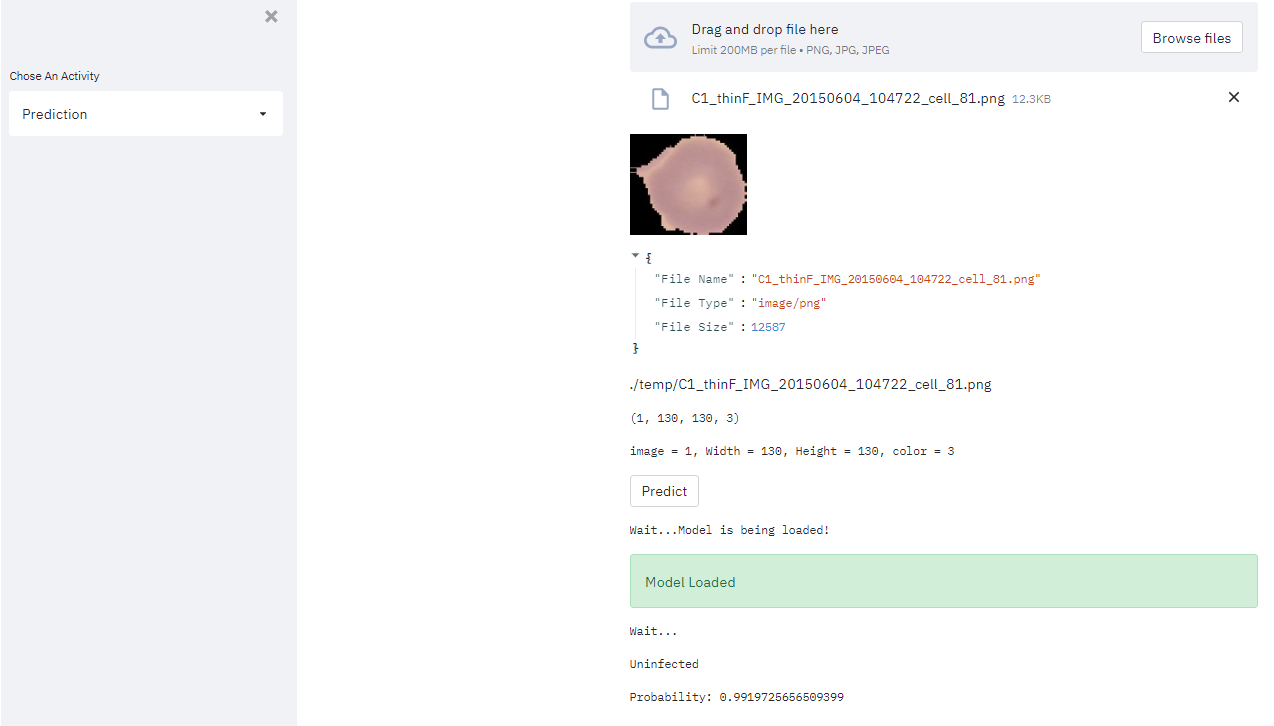Image resolution: width=1274 pixels, height=726 pixels.
Task: Collapse the JSON file details tree
Action: (x=636, y=256)
